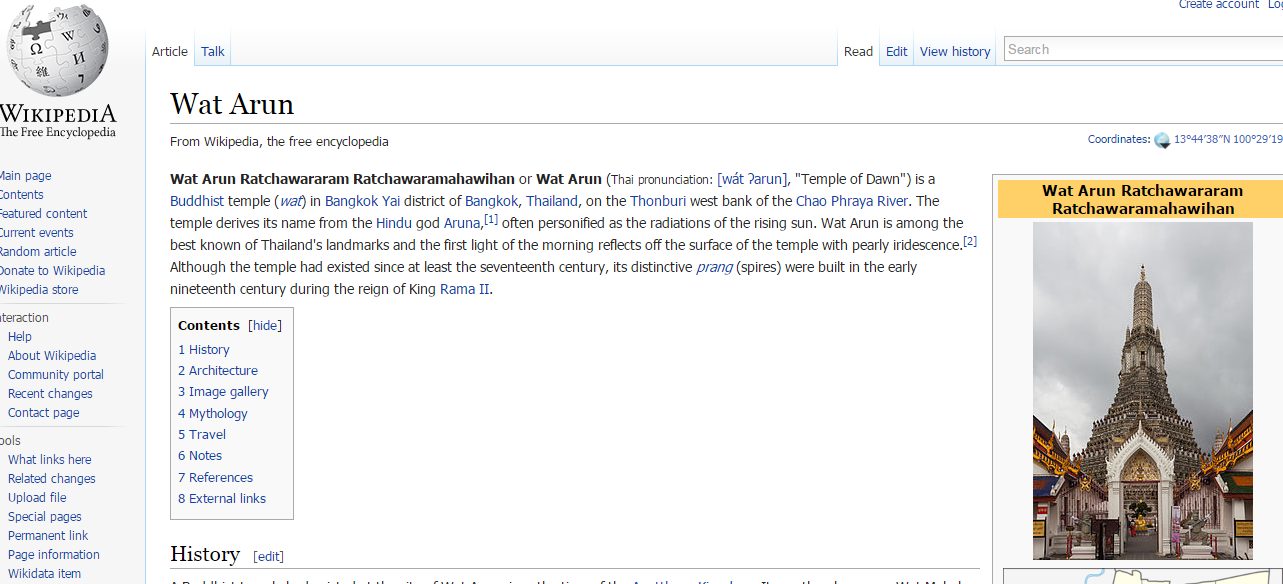Open the View history tab
The height and width of the screenshot is (584, 1283).
point(955,52)
